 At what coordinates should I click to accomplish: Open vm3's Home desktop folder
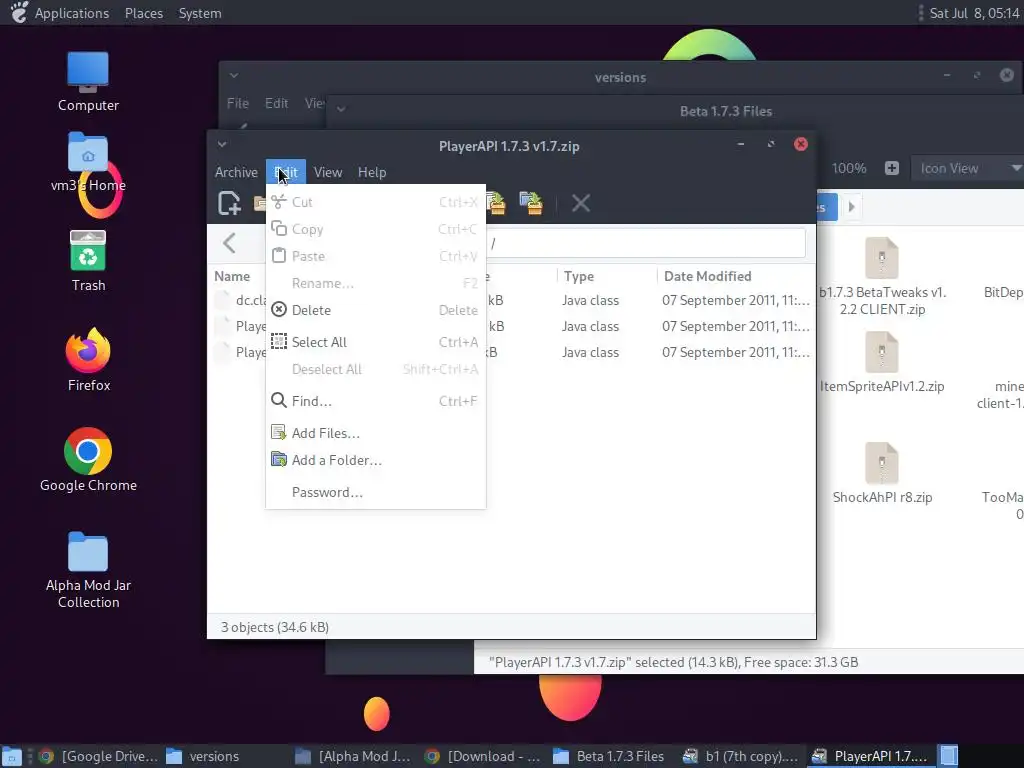[x=88, y=162]
